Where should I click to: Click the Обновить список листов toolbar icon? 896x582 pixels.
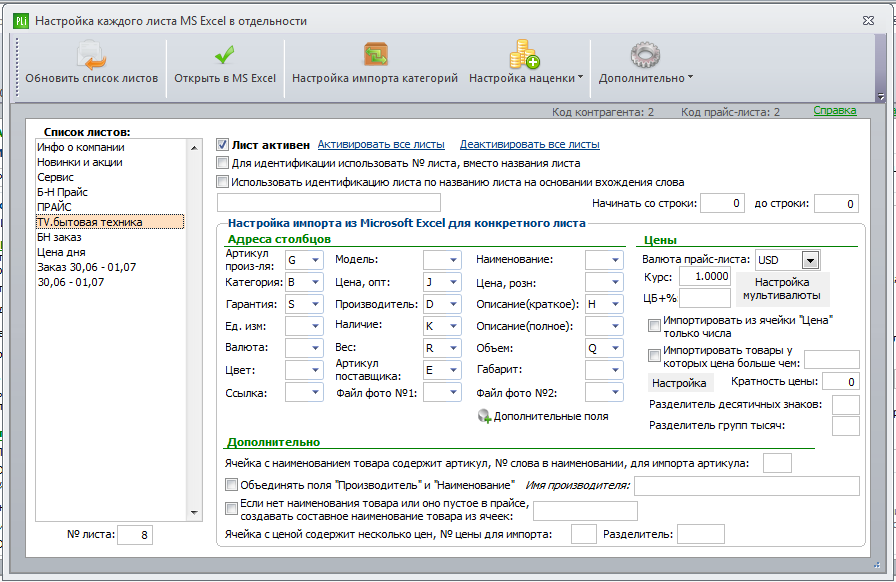click(91, 55)
